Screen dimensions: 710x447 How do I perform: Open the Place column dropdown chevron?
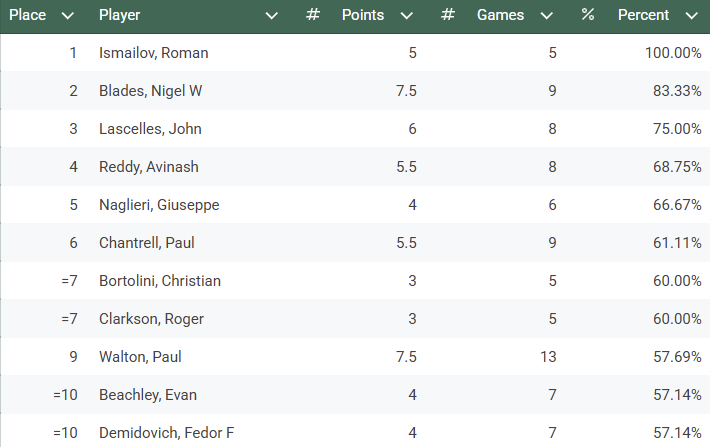[67, 16]
